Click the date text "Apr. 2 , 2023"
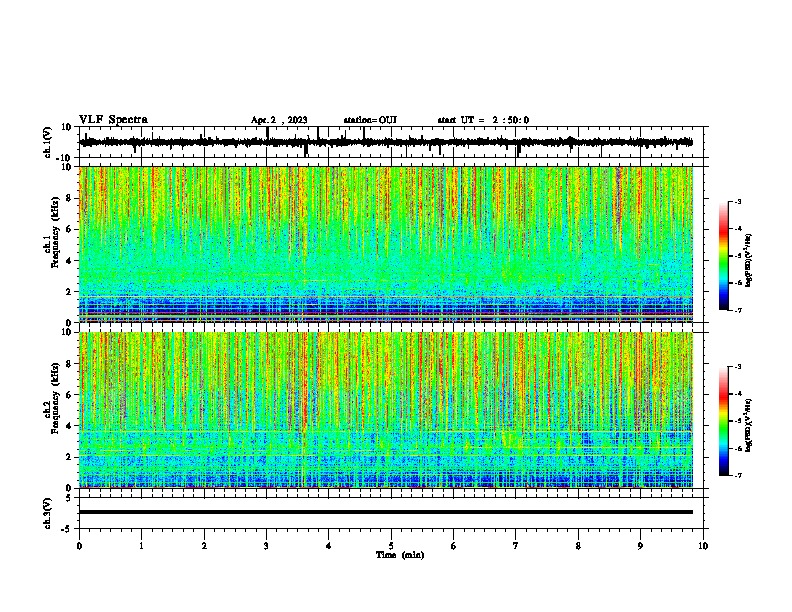The width and height of the screenshot is (792, 612). 279,120
